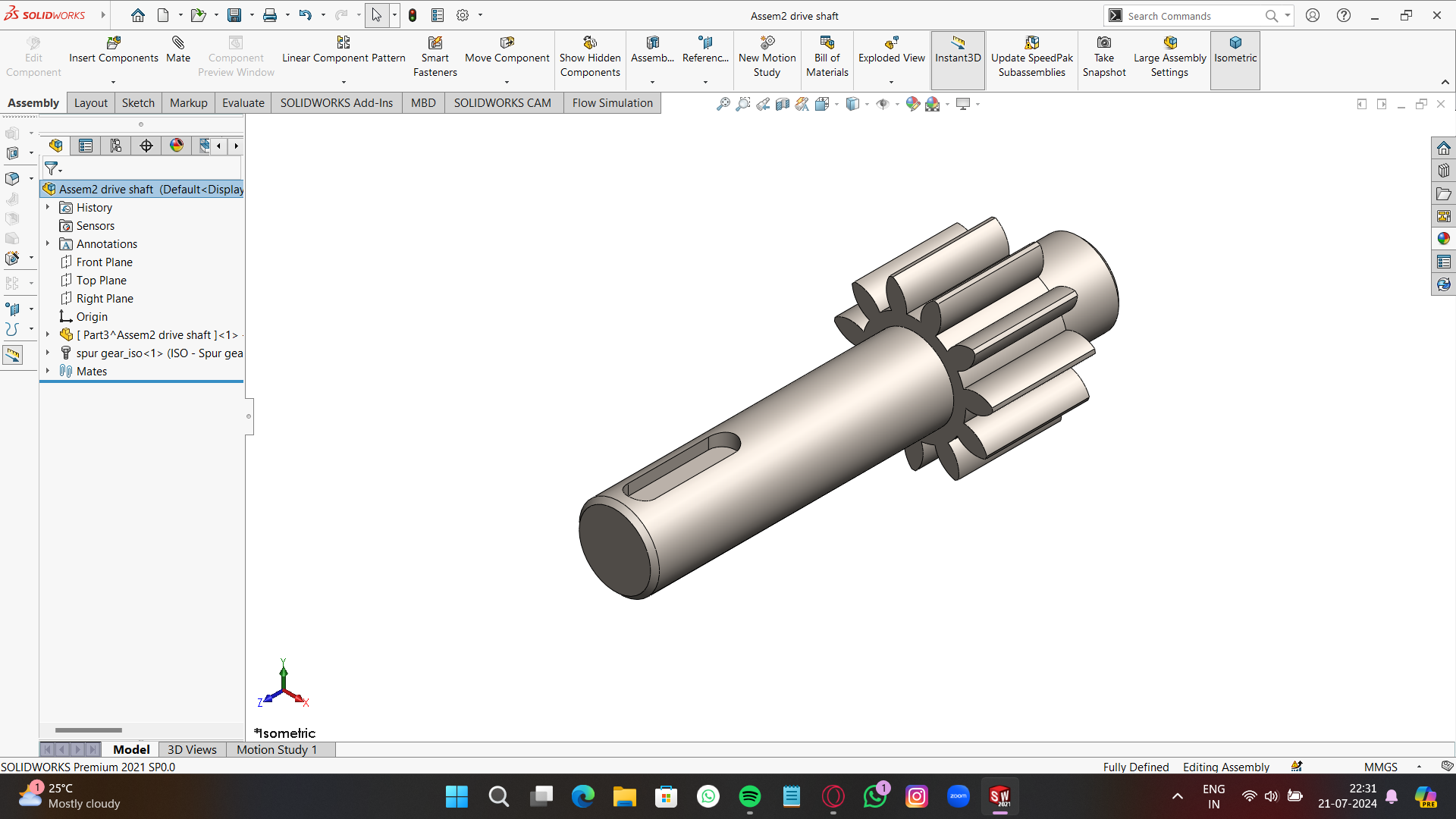1456x819 pixels.
Task: Open DisplayManager tab
Action: (177, 146)
